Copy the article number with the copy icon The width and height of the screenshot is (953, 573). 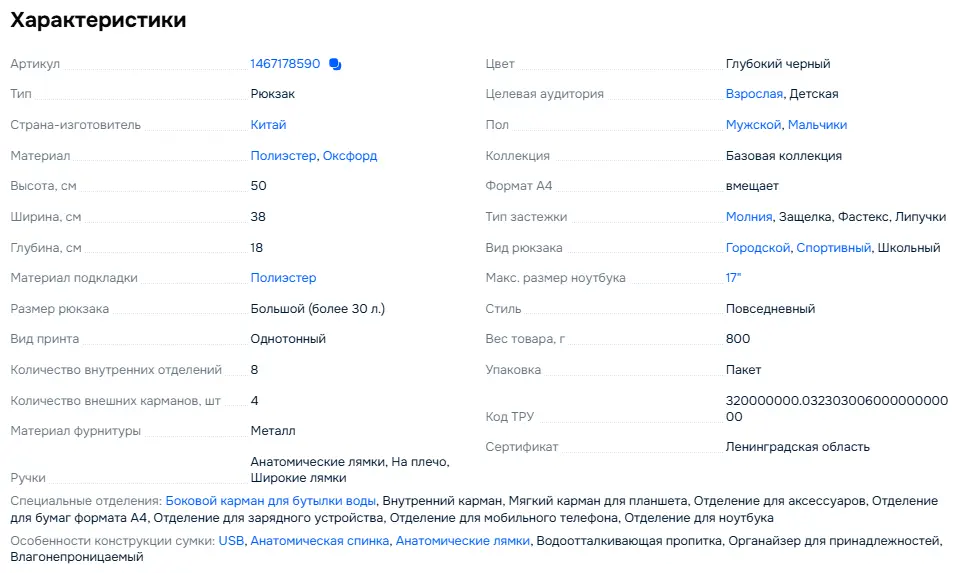click(335, 64)
